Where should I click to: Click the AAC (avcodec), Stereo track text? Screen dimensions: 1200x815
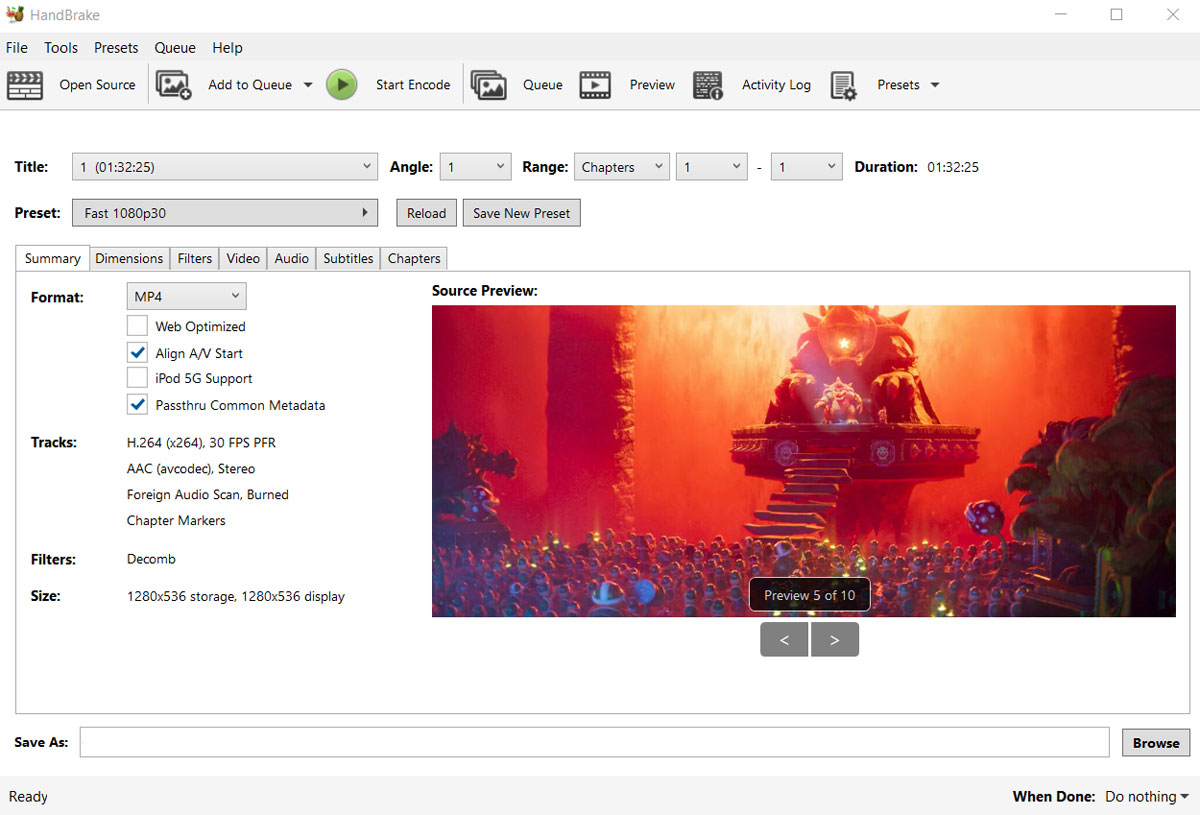point(191,468)
